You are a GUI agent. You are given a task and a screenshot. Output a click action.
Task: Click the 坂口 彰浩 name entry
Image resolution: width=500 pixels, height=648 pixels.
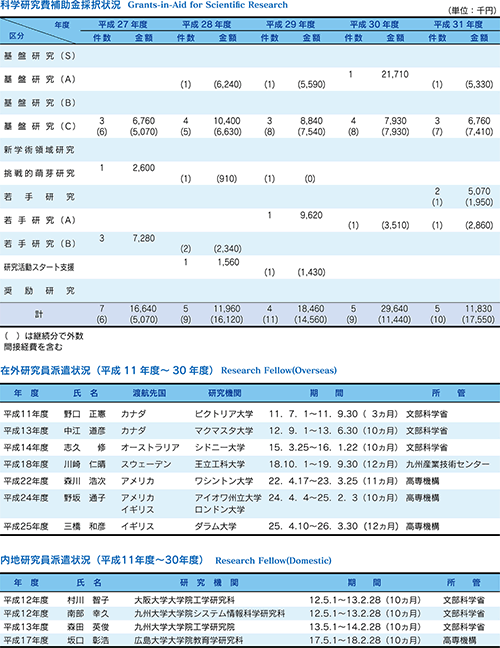(x=88, y=641)
